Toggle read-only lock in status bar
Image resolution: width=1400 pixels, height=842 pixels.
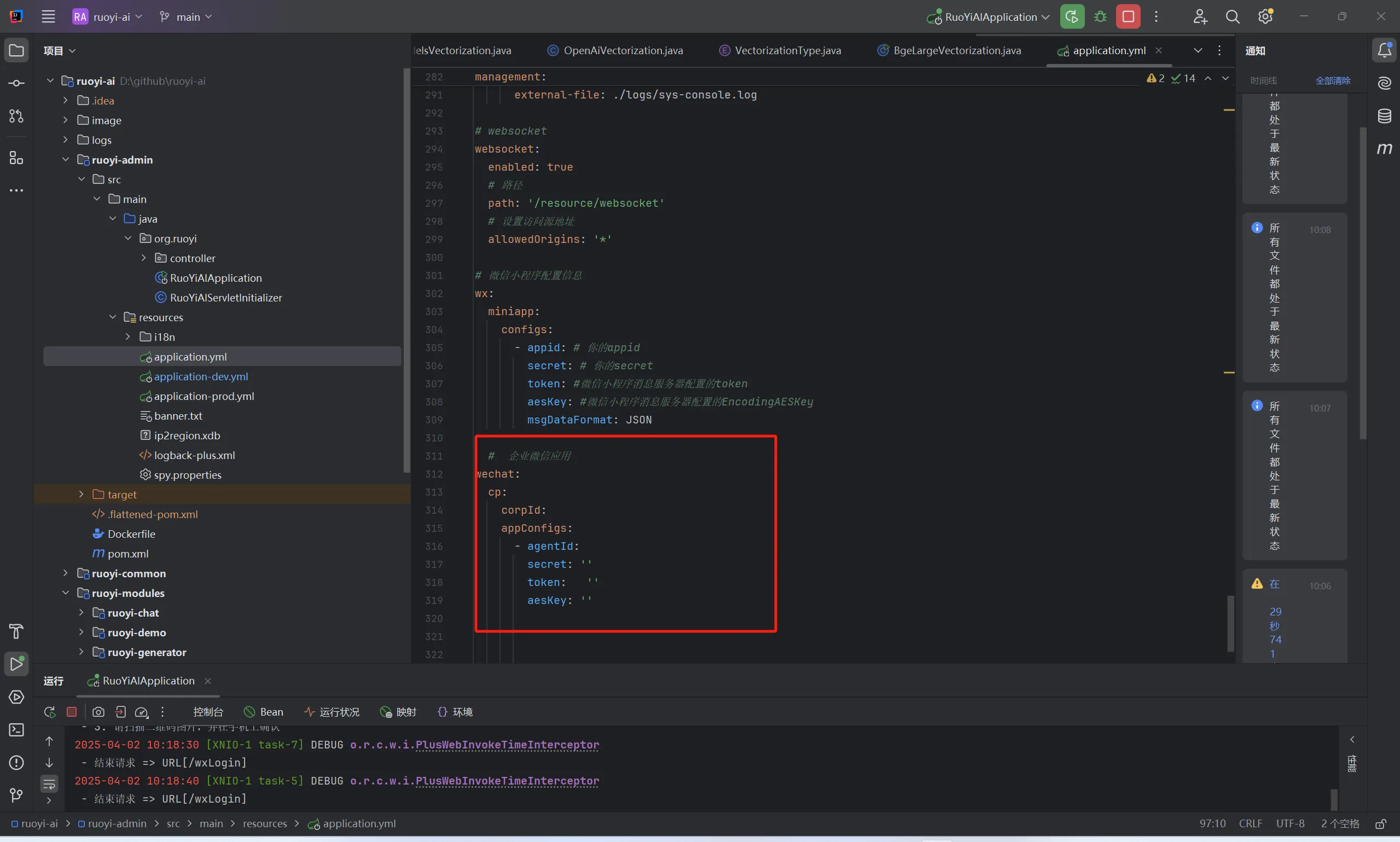click(1381, 823)
